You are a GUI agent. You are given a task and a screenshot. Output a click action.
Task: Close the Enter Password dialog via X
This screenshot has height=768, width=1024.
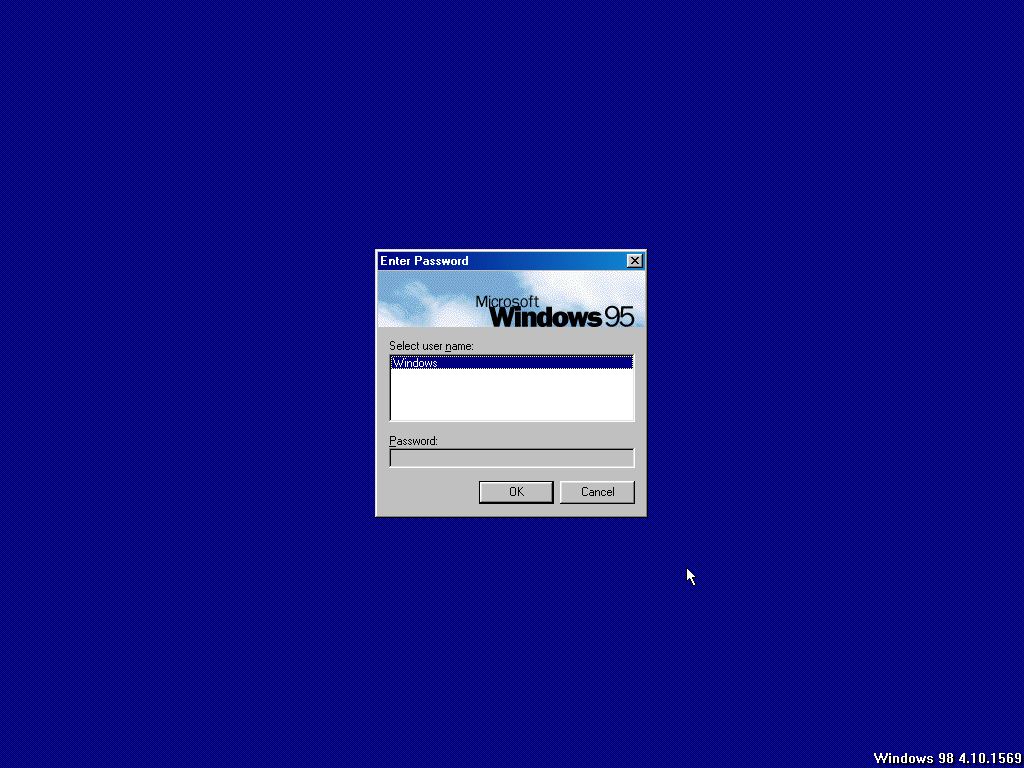pyautogui.click(x=634, y=261)
